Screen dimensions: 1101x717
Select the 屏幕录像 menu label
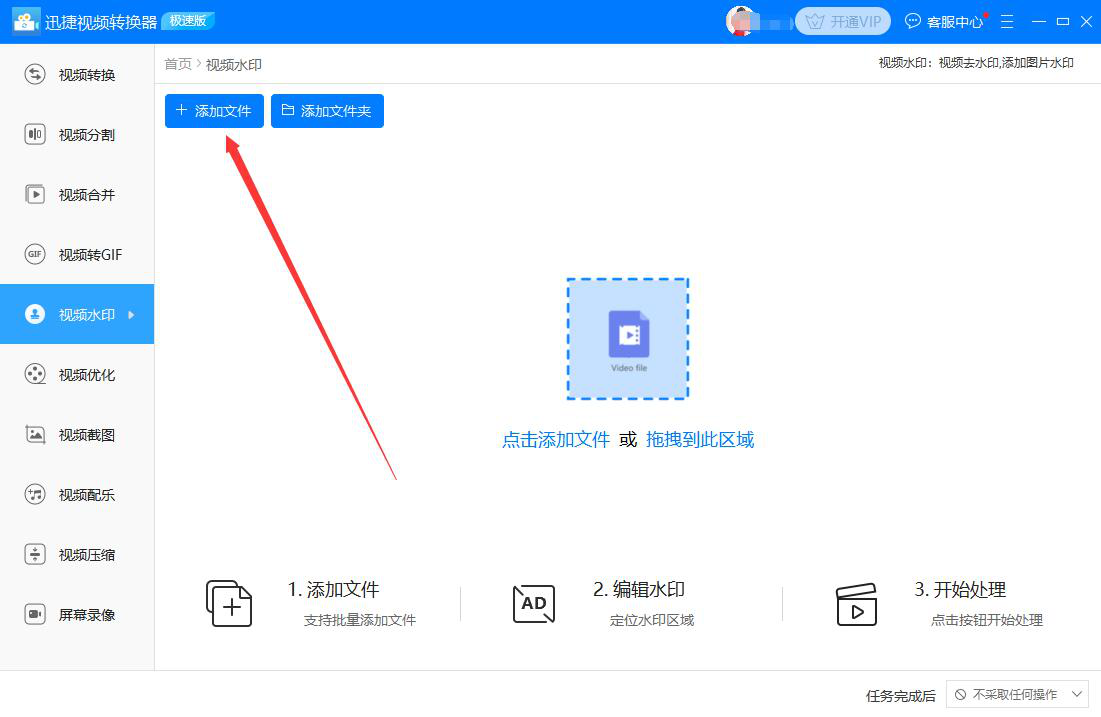[x=87, y=615]
